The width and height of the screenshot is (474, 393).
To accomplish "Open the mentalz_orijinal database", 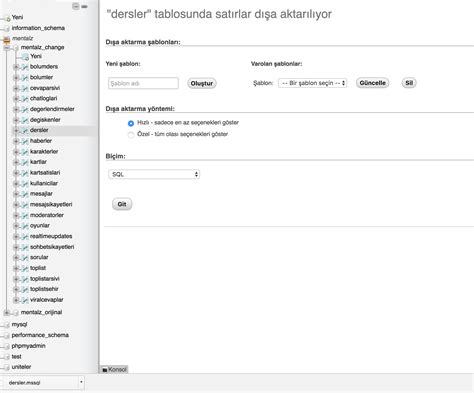I will pos(41,313).
